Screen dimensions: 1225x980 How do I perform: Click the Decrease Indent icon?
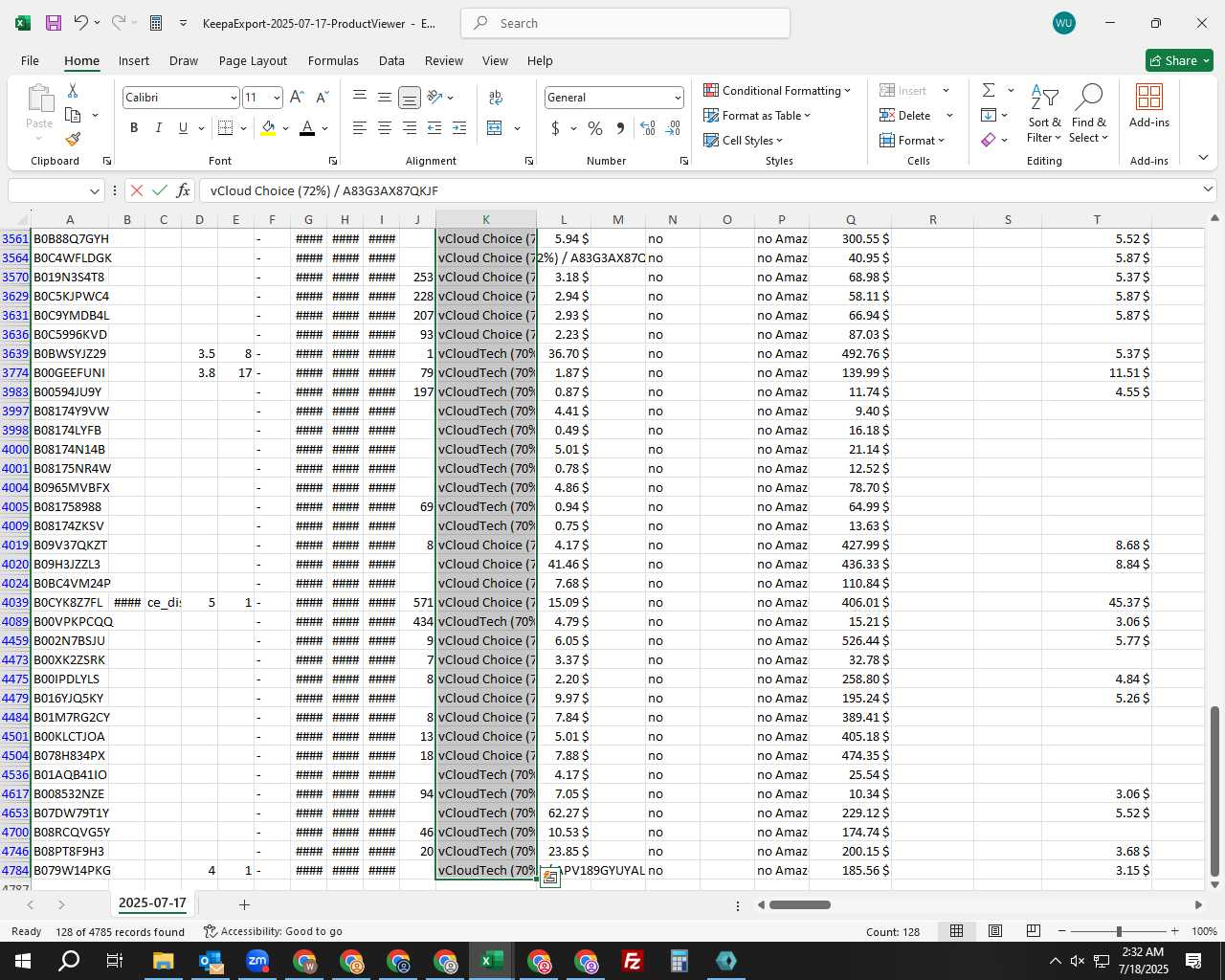pos(434,128)
